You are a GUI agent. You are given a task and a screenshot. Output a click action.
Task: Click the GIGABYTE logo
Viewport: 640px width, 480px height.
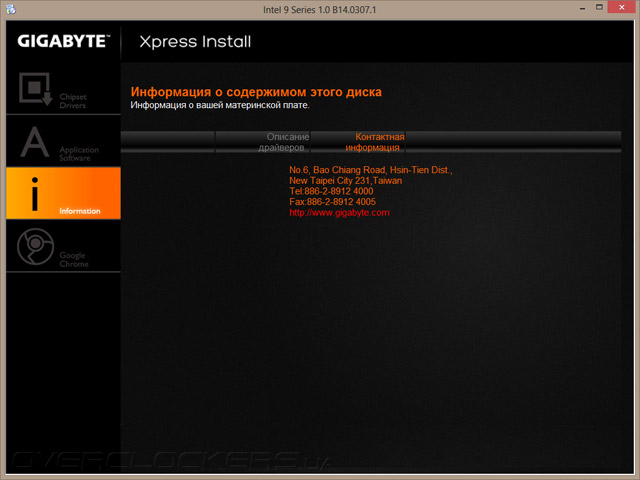tap(64, 41)
